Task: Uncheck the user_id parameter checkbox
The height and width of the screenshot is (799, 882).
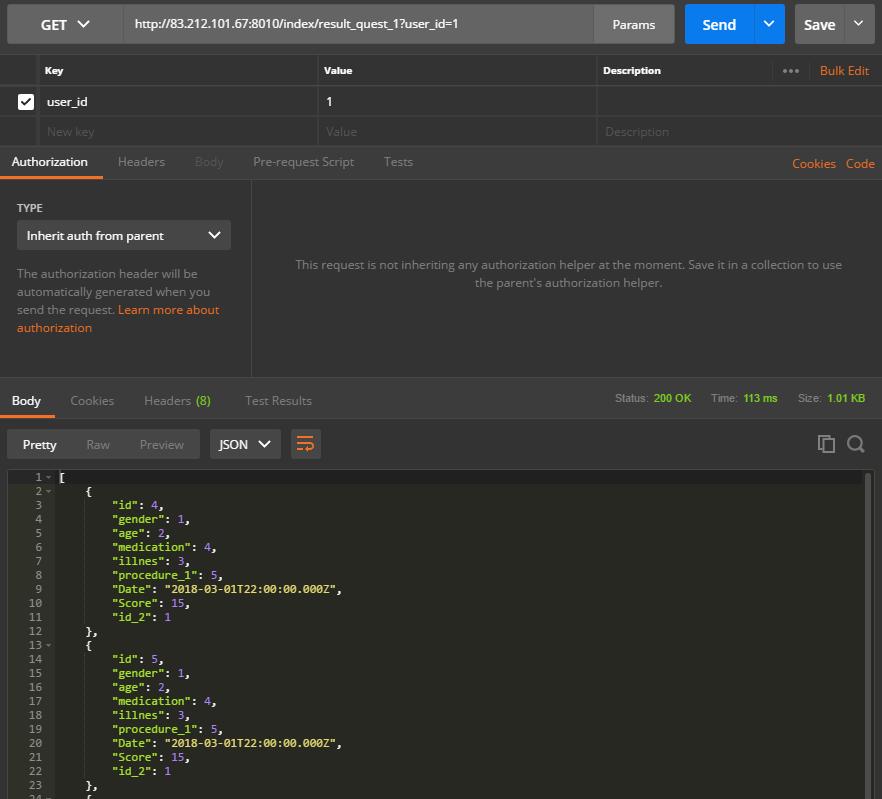Action: (26, 102)
